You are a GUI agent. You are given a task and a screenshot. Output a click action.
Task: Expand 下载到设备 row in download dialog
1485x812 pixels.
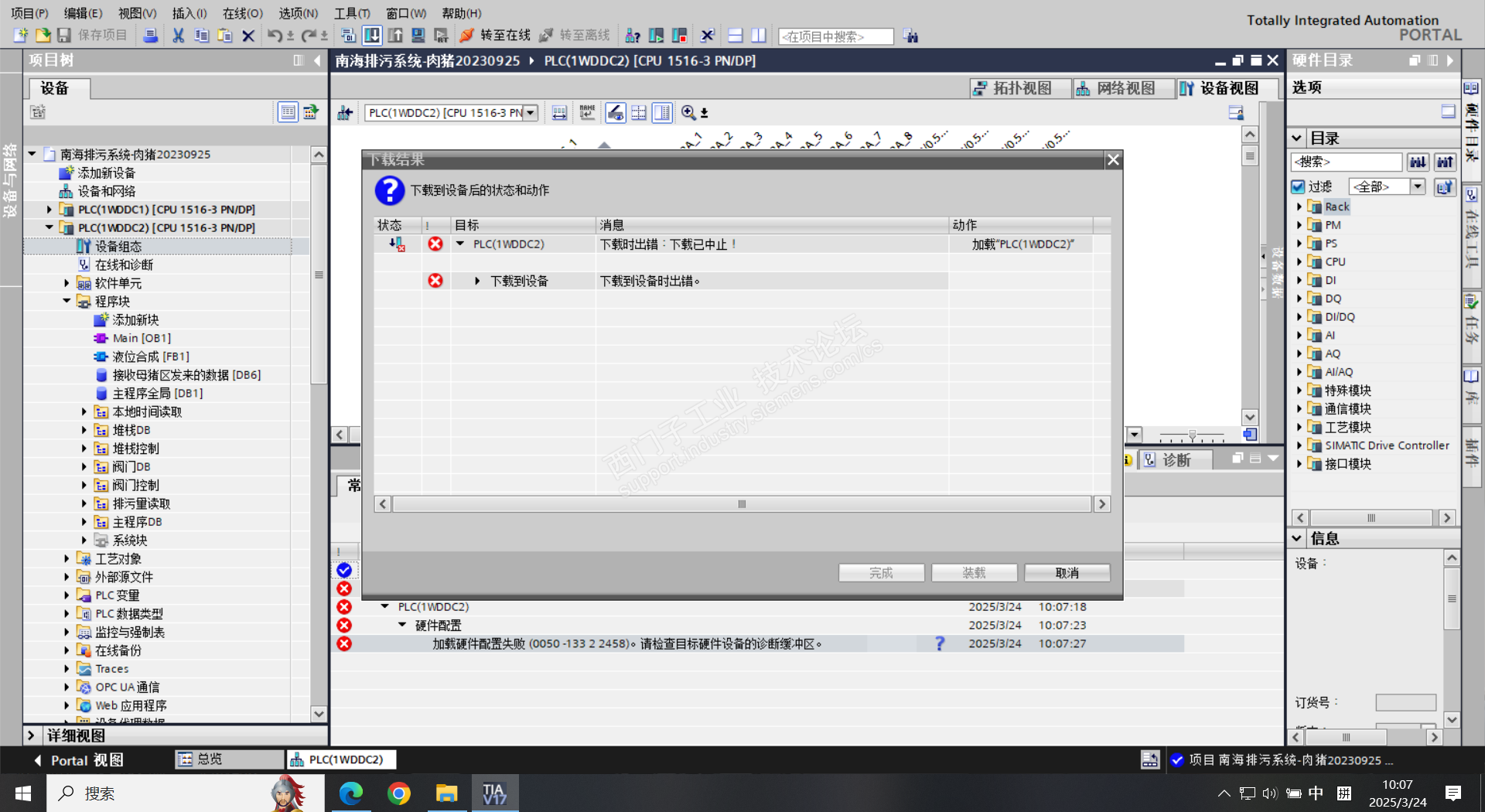477,281
